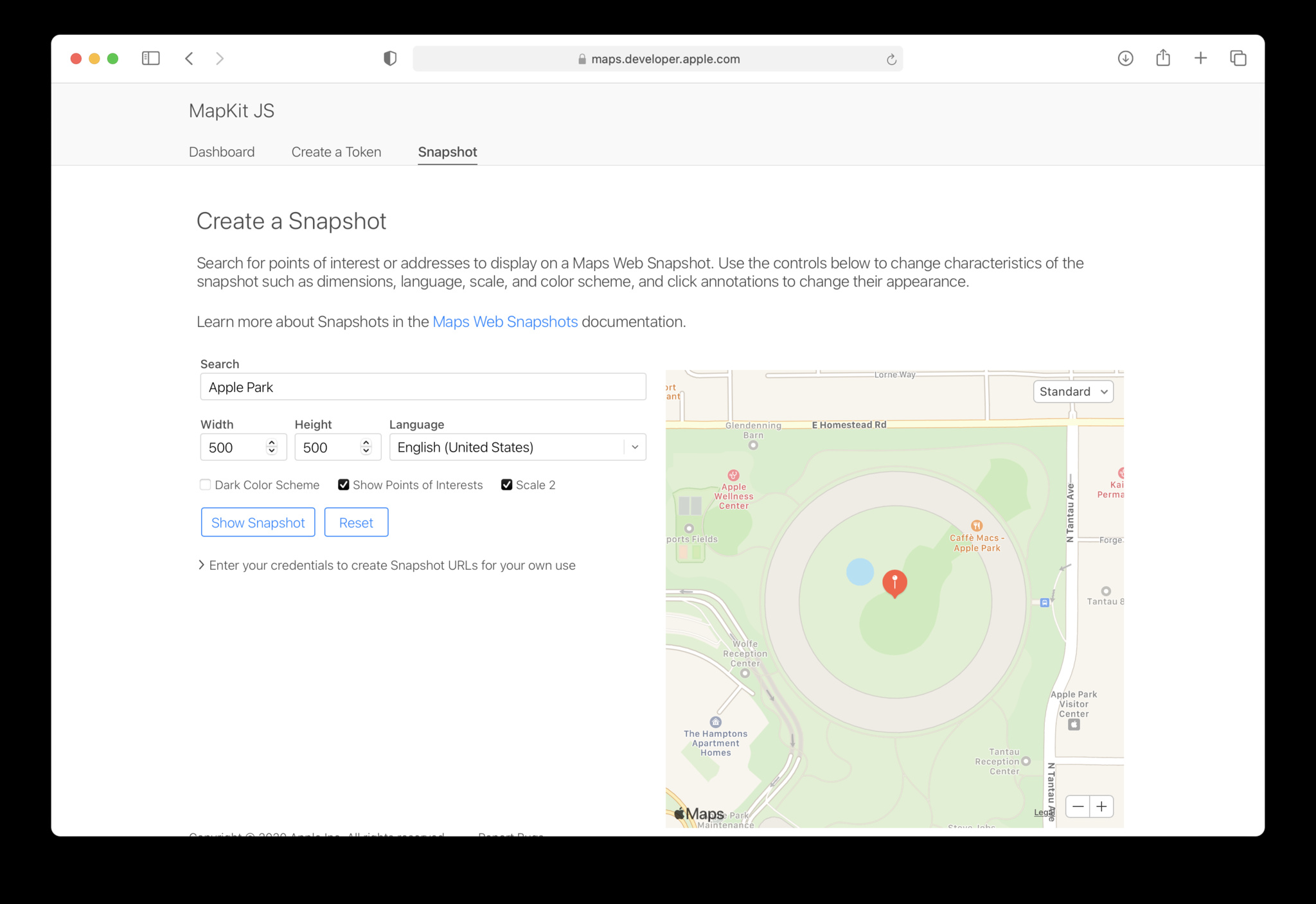The height and width of the screenshot is (904, 1316).
Task: Open a new tab with plus icon
Action: coord(1200,58)
